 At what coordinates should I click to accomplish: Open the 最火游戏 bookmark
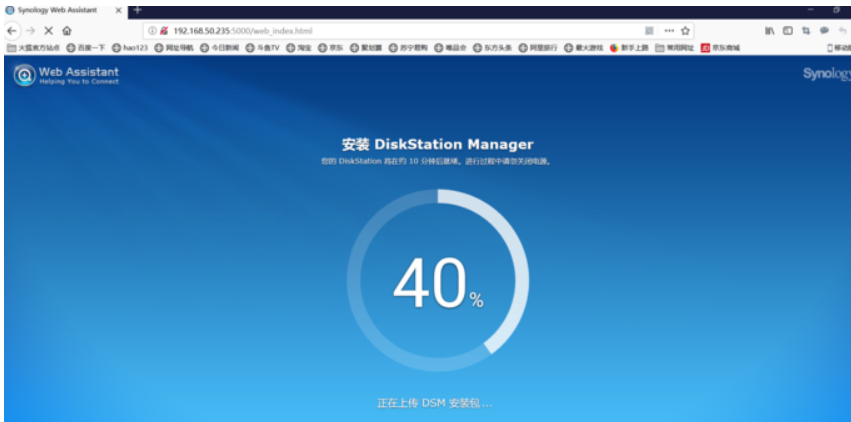[583, 48]
